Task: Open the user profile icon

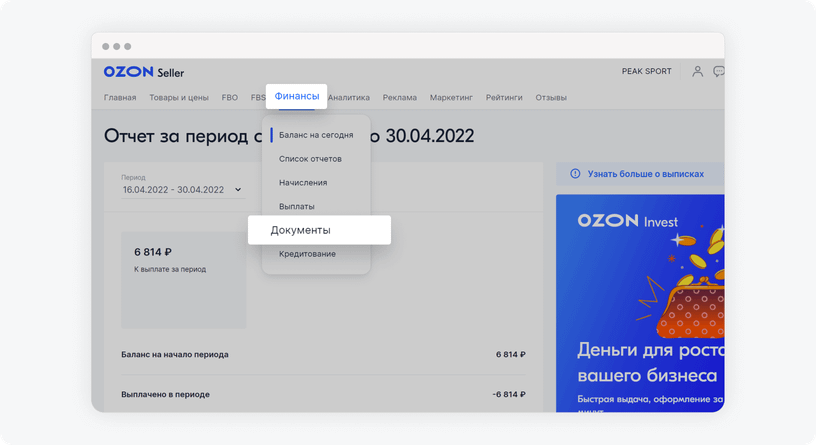Action: pyautogui.click(x=697, y=71)
